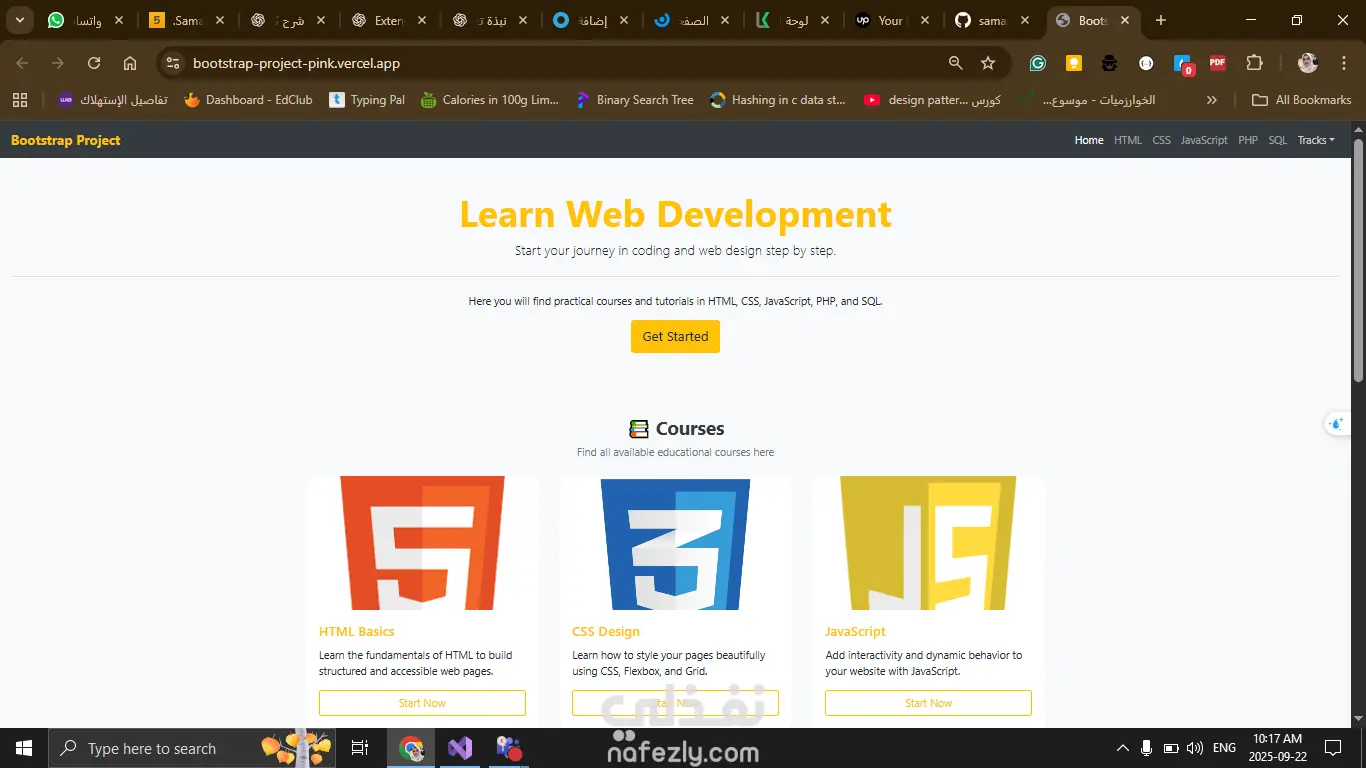Click the browser forward arrow
This screenshot has height=768, width=1366.
click(x=58, y=63)
